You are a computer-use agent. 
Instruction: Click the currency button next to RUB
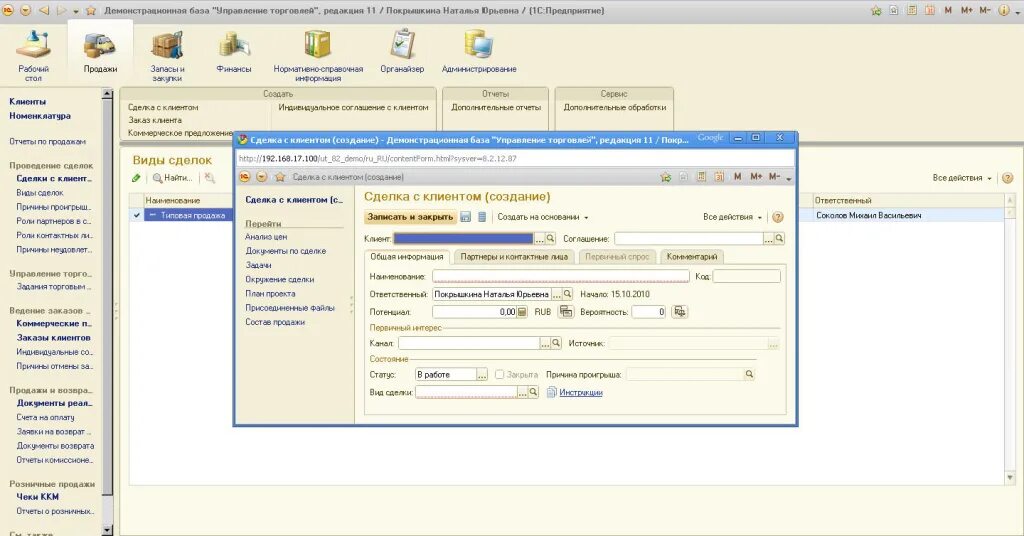tap(566, 312)
